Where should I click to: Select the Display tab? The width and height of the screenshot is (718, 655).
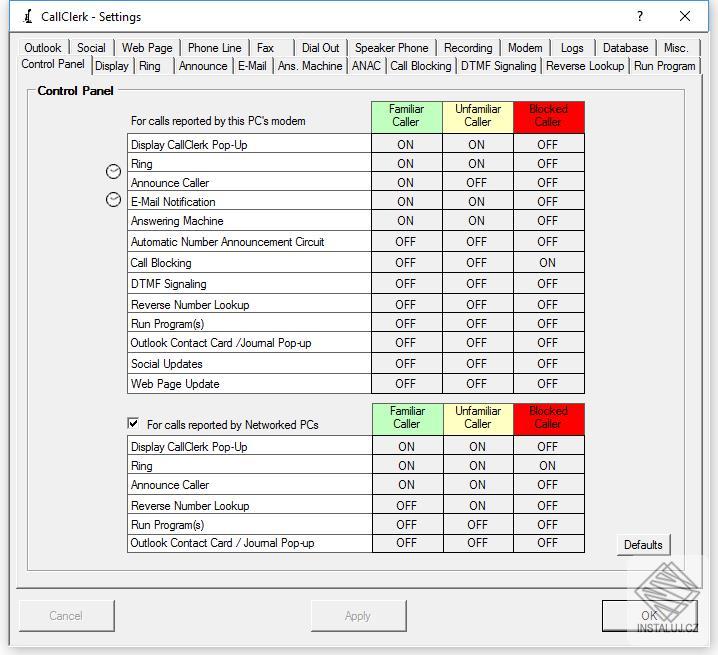pos(112,66)
